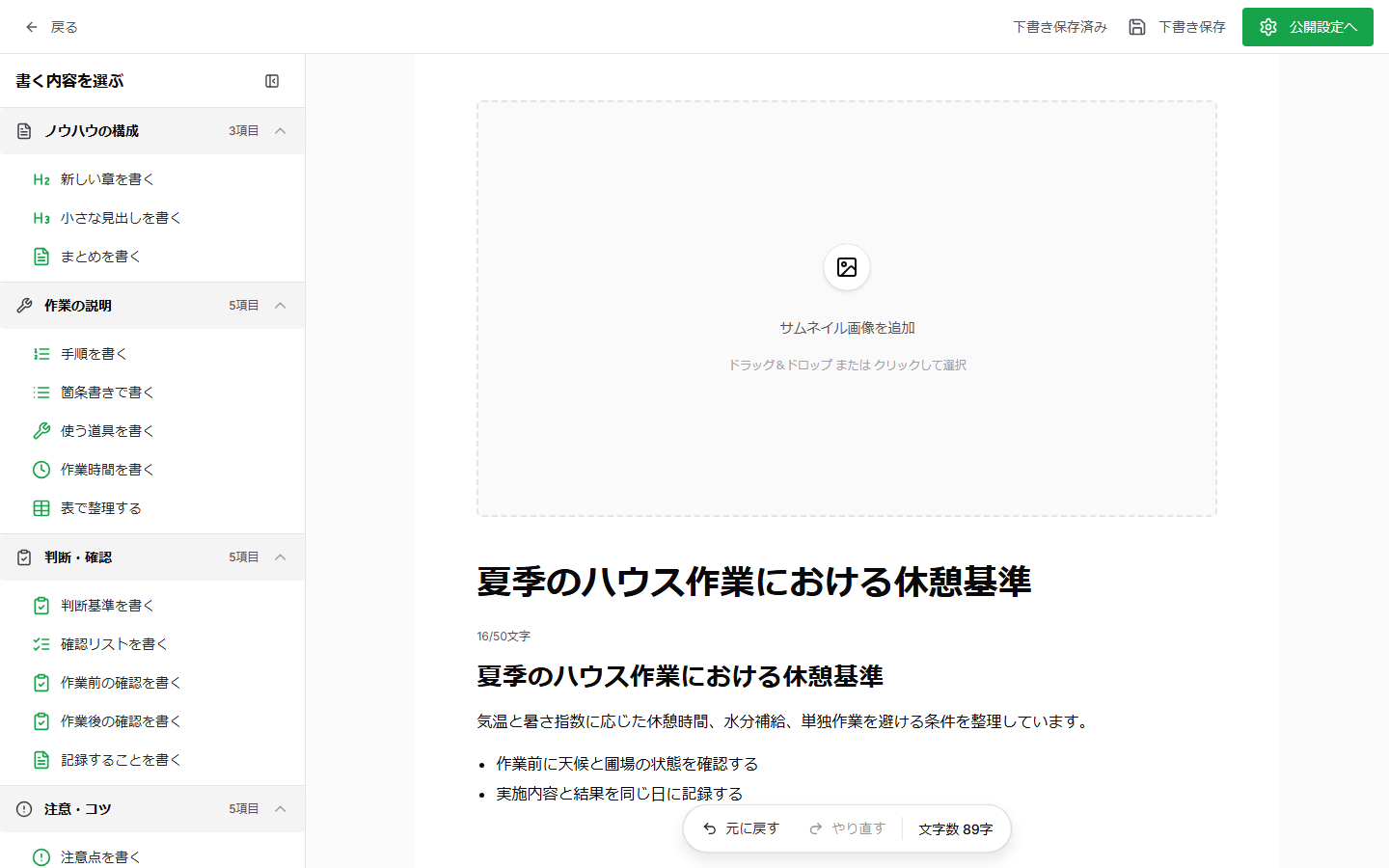Viewport: 1389px width, 868px height.
Task: Click the clipboard icon for 作業前の確認を書く
Action: tap(41, 683)
